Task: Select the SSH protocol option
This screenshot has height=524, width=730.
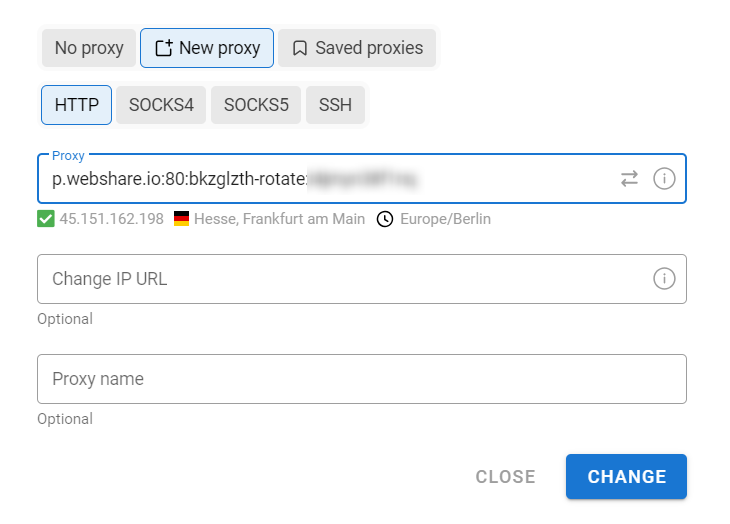Action: 335,105
